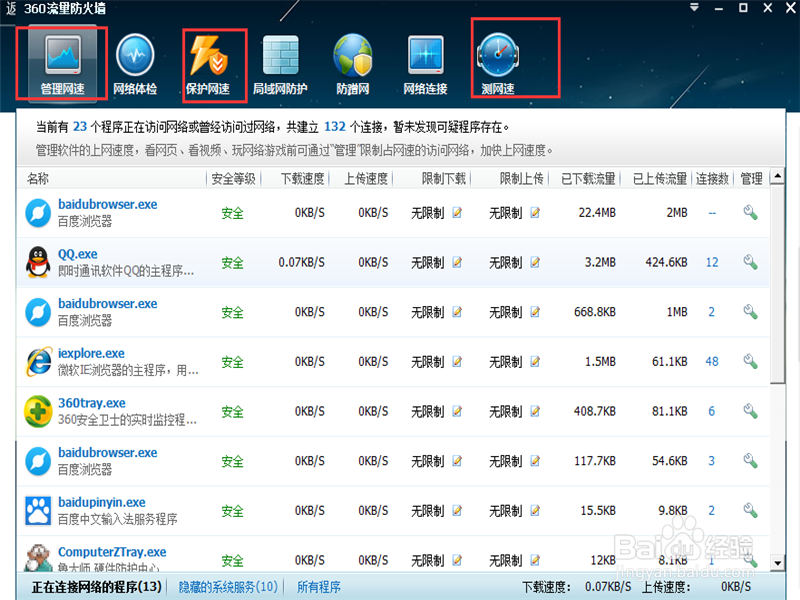Click manage wrench icon for baidupinyin.exe
The height and width of the screenshot is (600, 800).
[x=750, y=511]
